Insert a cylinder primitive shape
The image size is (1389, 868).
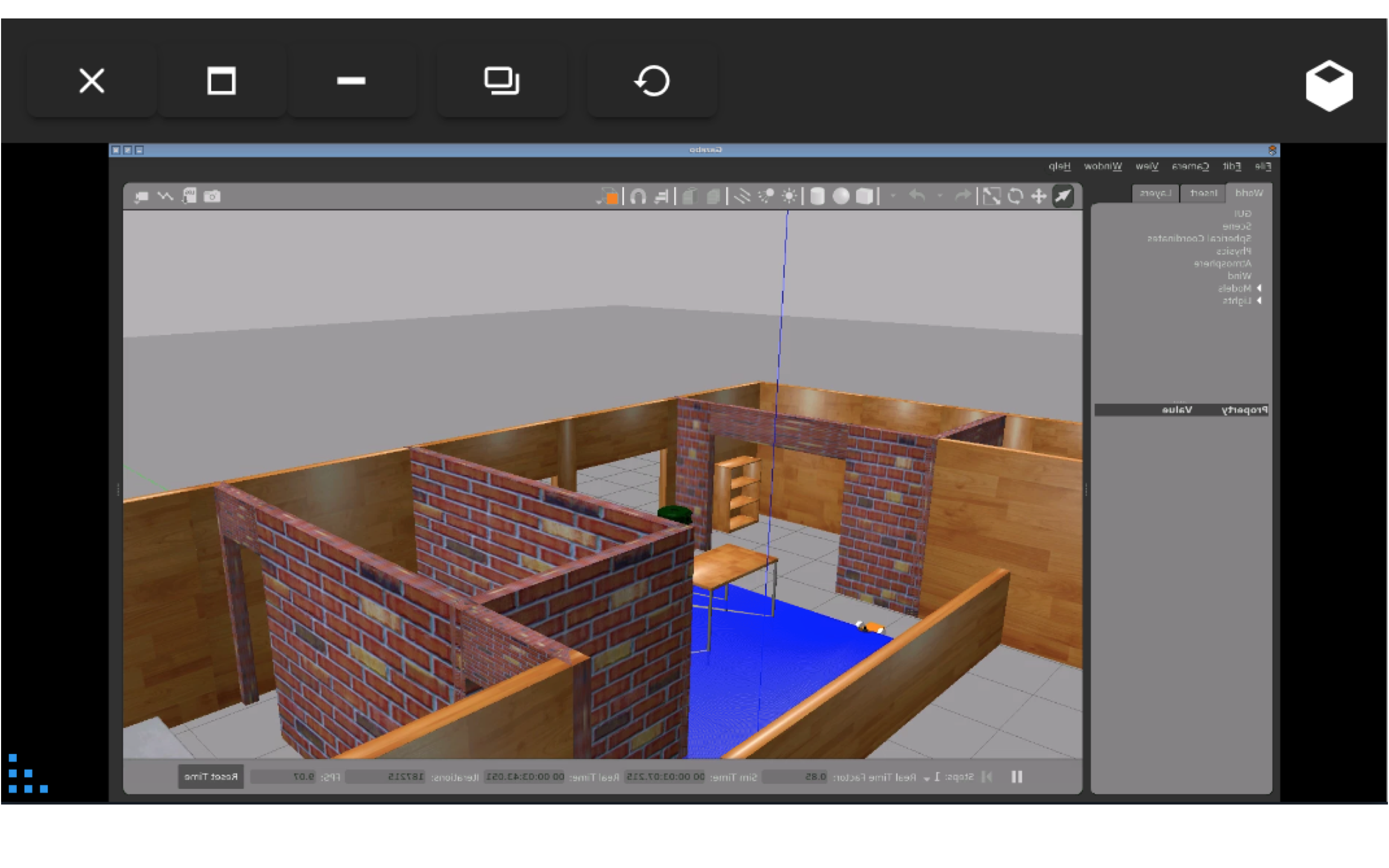click(x=817, y=196)
